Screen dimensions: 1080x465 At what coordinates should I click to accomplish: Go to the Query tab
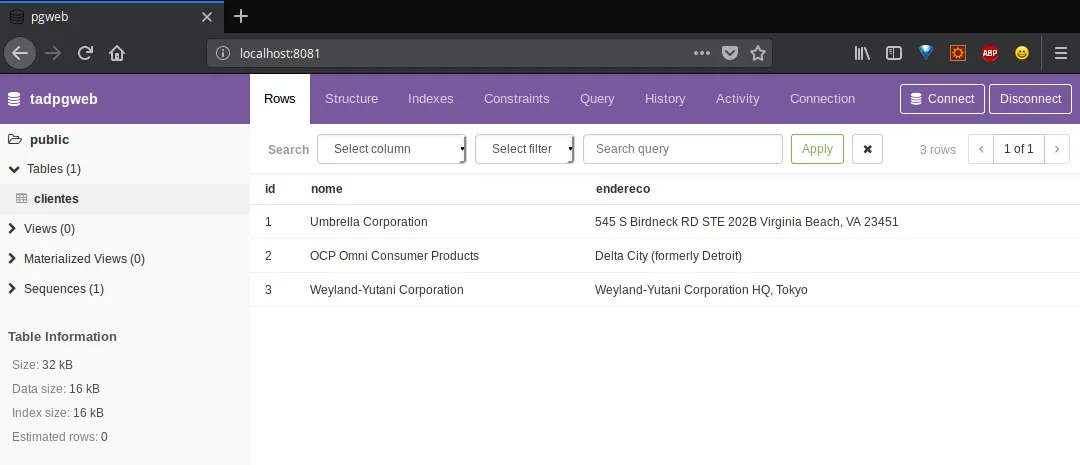(597, 99)
